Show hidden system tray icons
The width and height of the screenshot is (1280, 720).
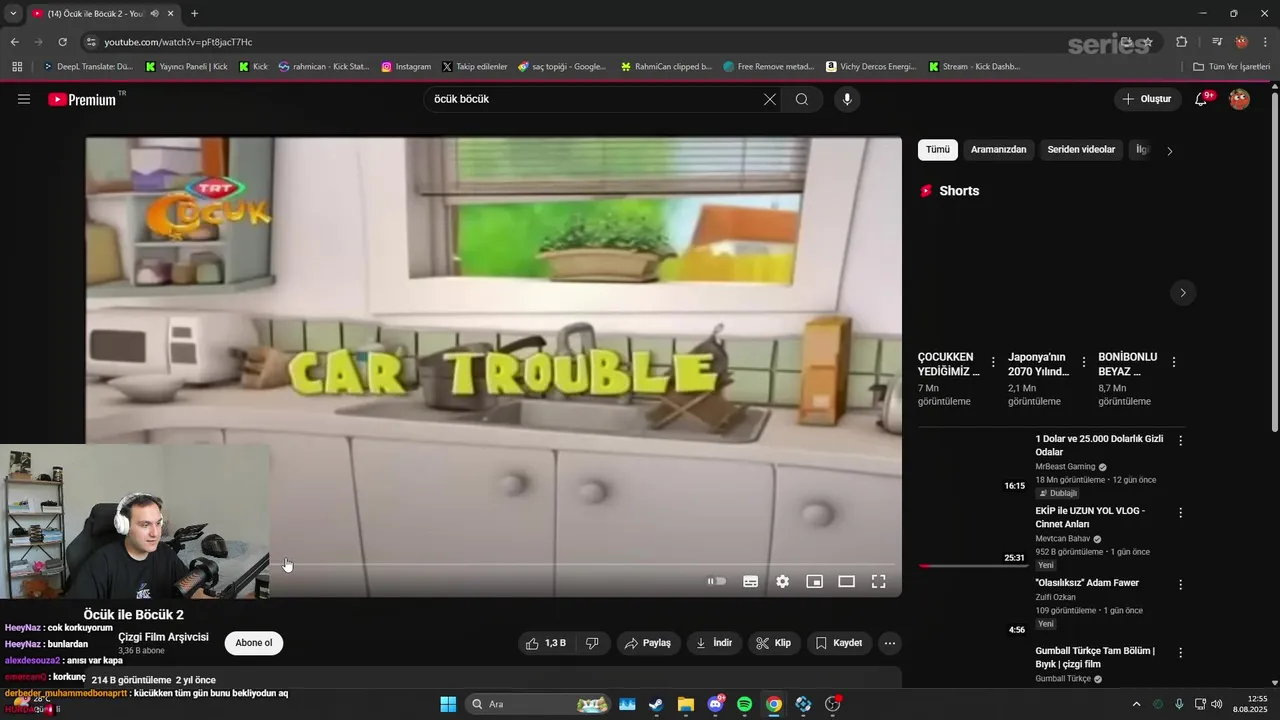coord(1136,704)
